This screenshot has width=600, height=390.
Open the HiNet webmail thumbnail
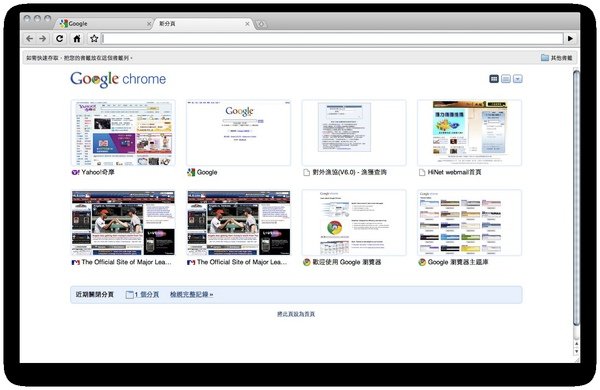(x=470, y=133)
